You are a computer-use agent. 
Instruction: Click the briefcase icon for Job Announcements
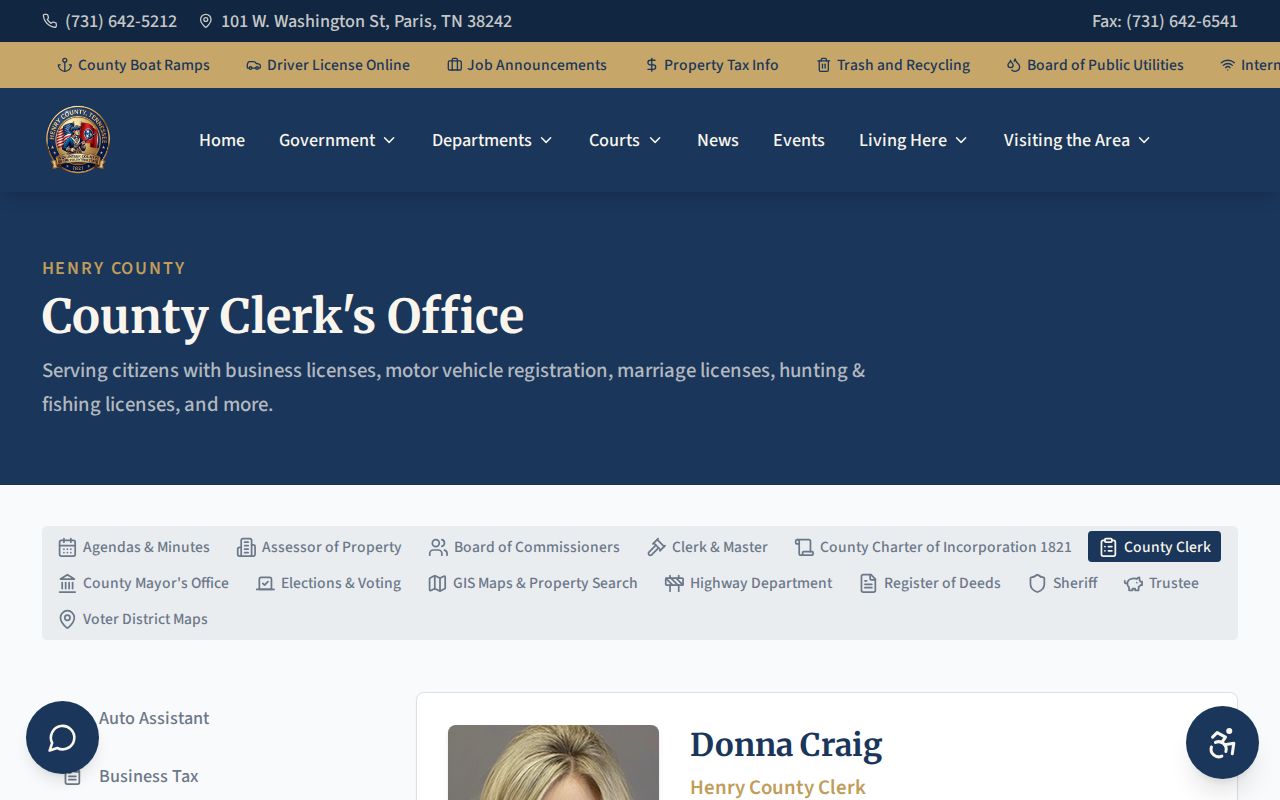(x=454, y=65)
